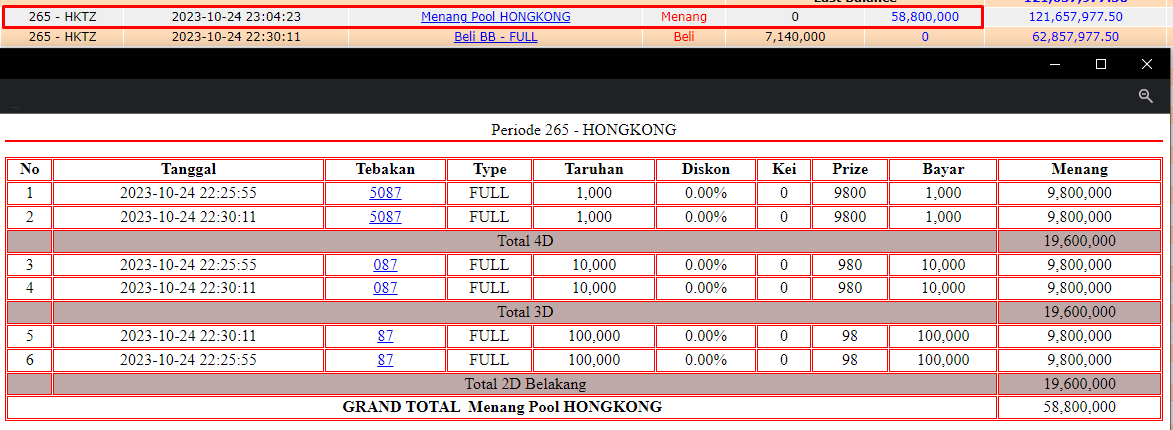
Task: Click the Taruhan column header
Action: point(594,169)
